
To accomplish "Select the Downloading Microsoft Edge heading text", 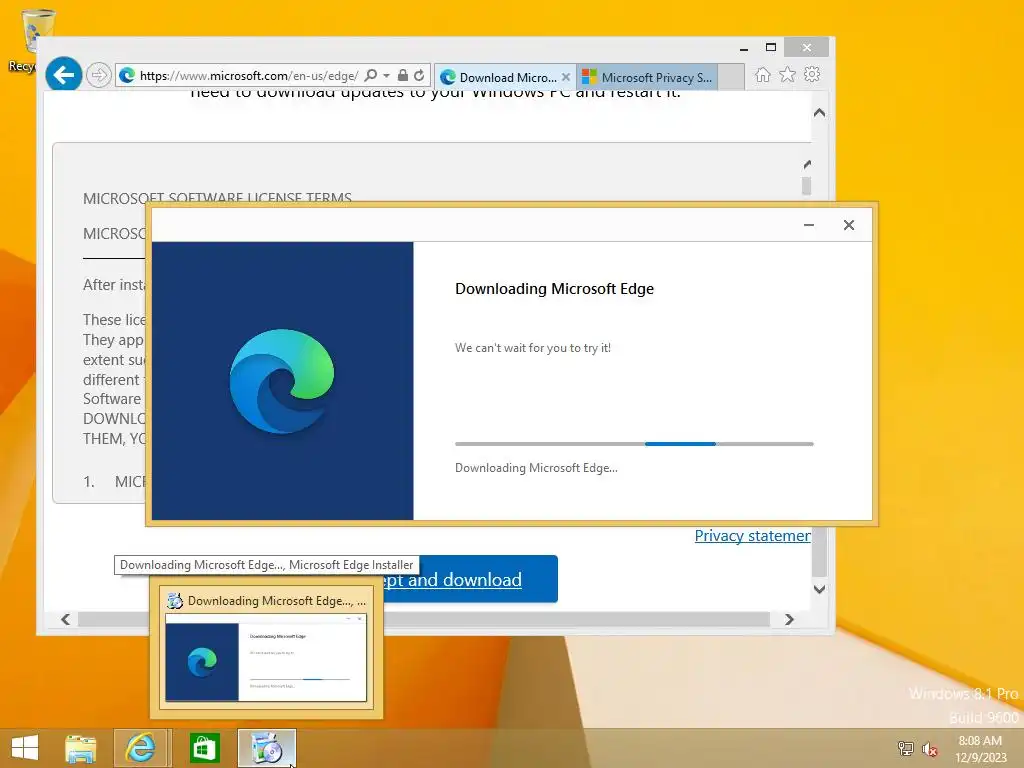I will (554, 289).
